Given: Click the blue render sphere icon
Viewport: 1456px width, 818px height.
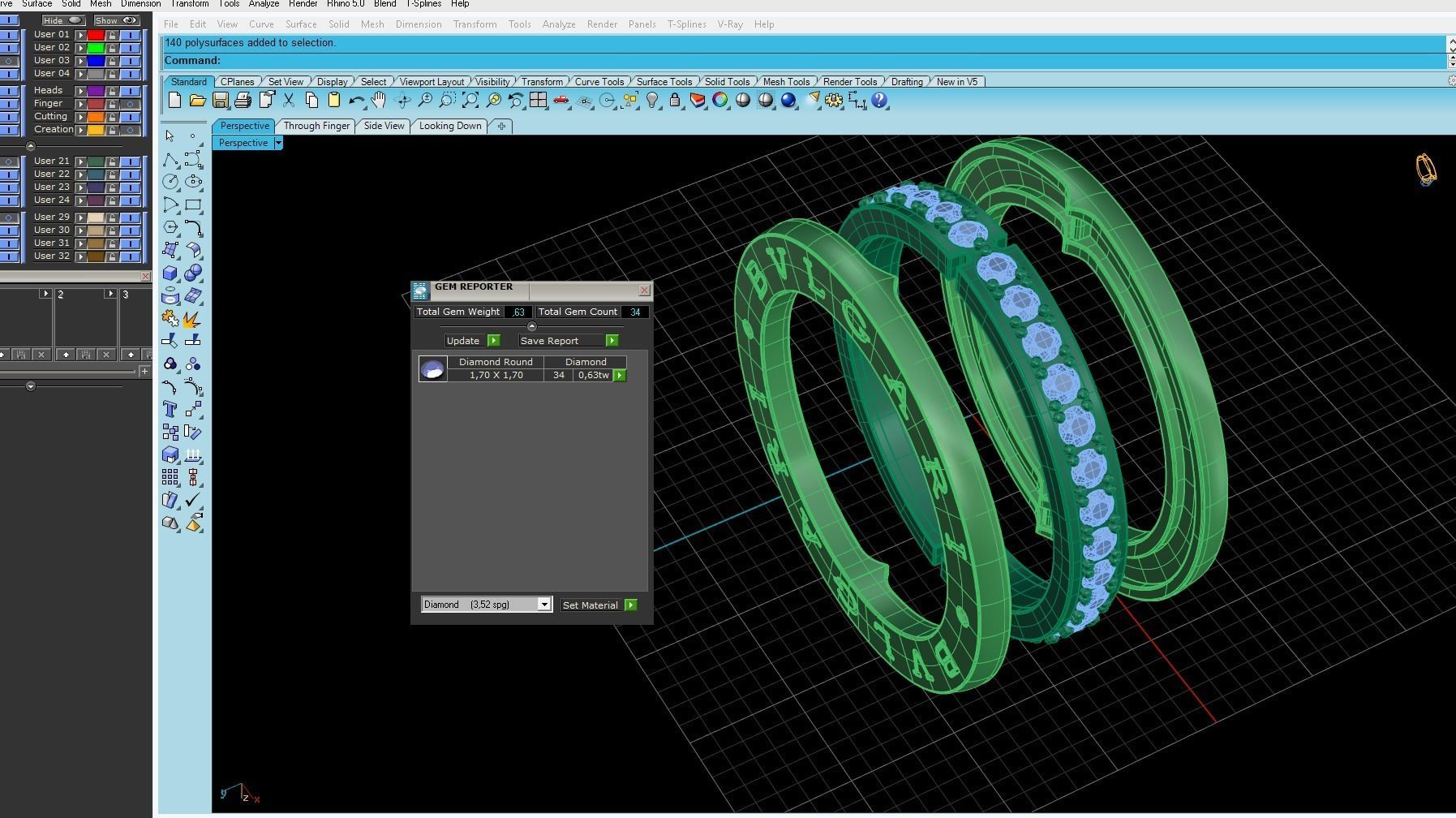Looking at the screenshot, I should pos(788,101).
